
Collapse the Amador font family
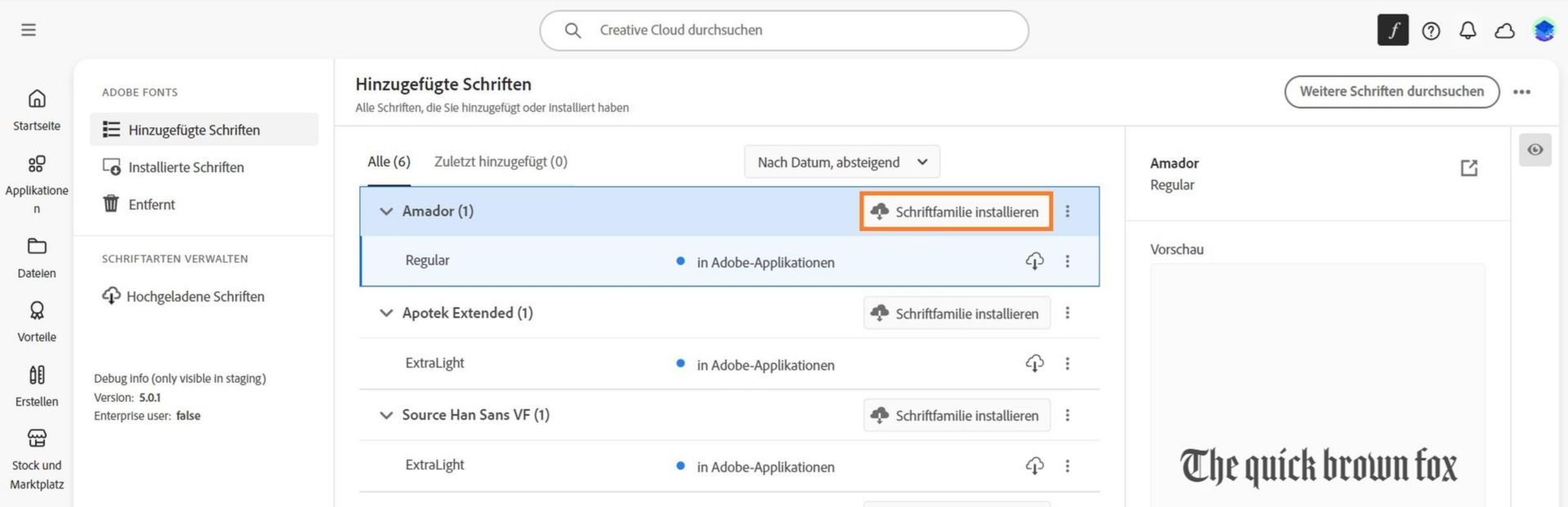[386, 211]
